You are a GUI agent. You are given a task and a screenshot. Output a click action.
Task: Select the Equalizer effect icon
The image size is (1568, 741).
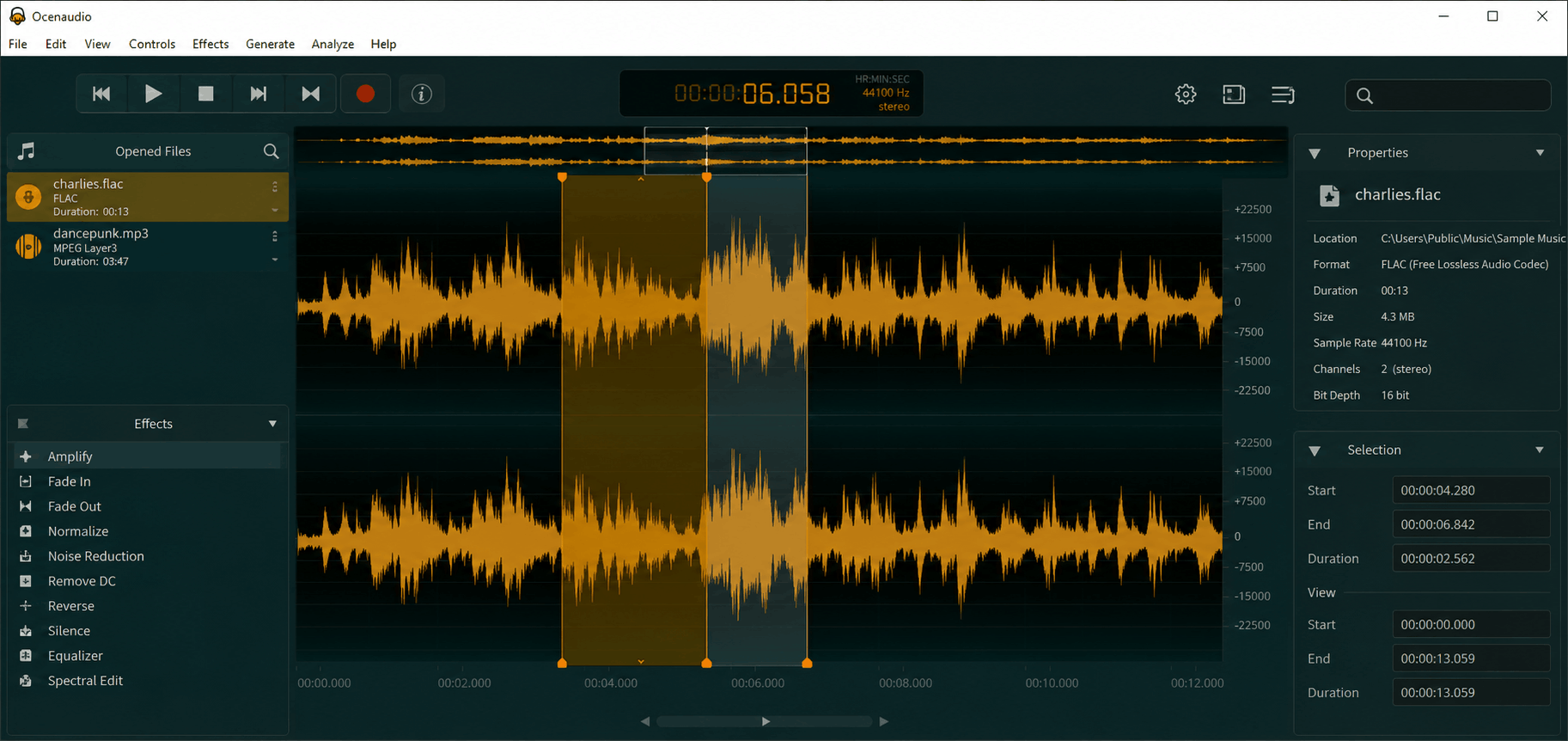(26, 655)
